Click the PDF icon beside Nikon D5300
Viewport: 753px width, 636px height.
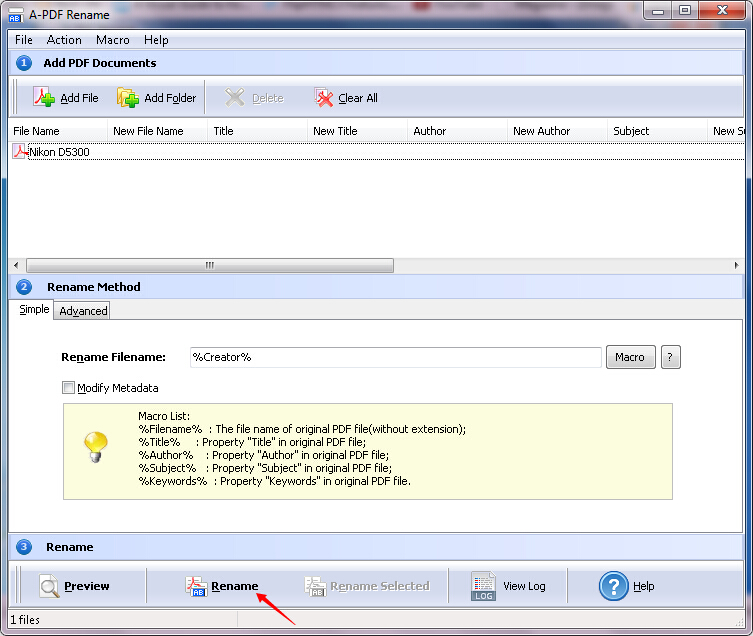pyautogui.click(x=19, y=151)
